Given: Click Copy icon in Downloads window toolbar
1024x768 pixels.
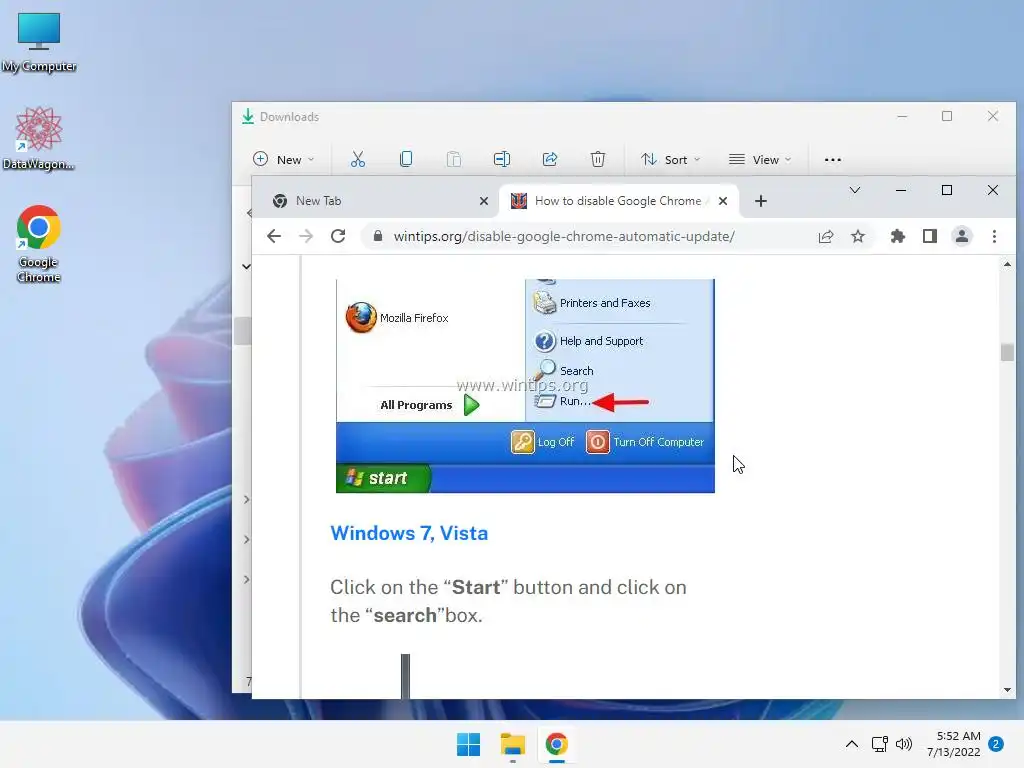Looking at the screenshot, I should pyautogui.click(x=406, y=159).
